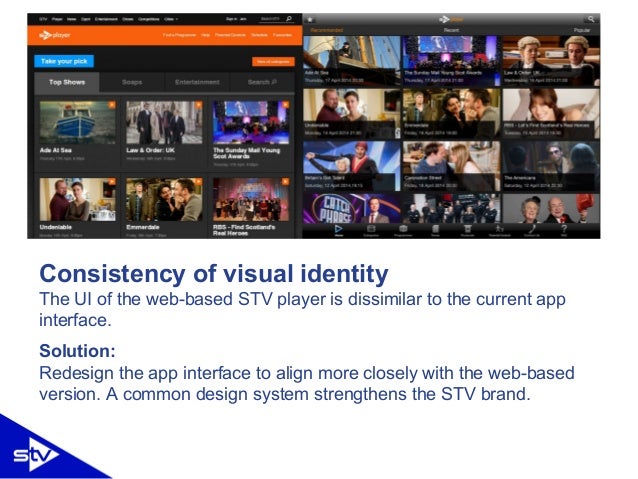
Task: Tap the Britain's Got Talent app thumbnail
Action: click(352, 166)
